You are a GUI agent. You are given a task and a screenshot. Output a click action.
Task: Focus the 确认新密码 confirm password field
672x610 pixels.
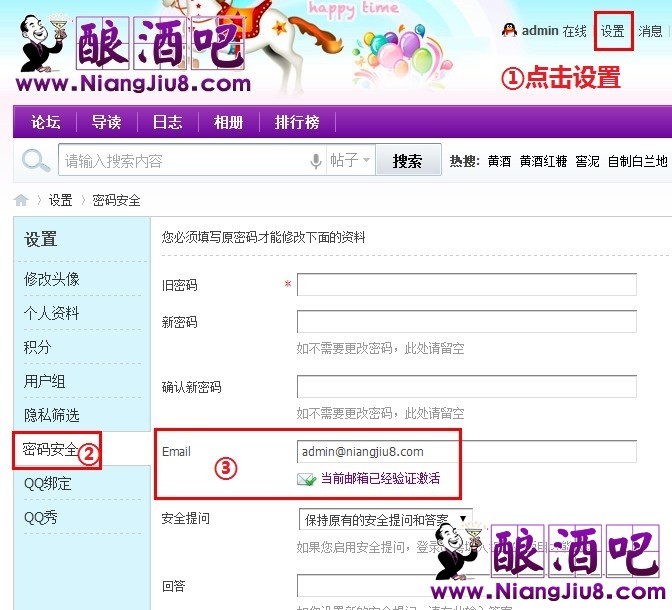tap(467, 386)
